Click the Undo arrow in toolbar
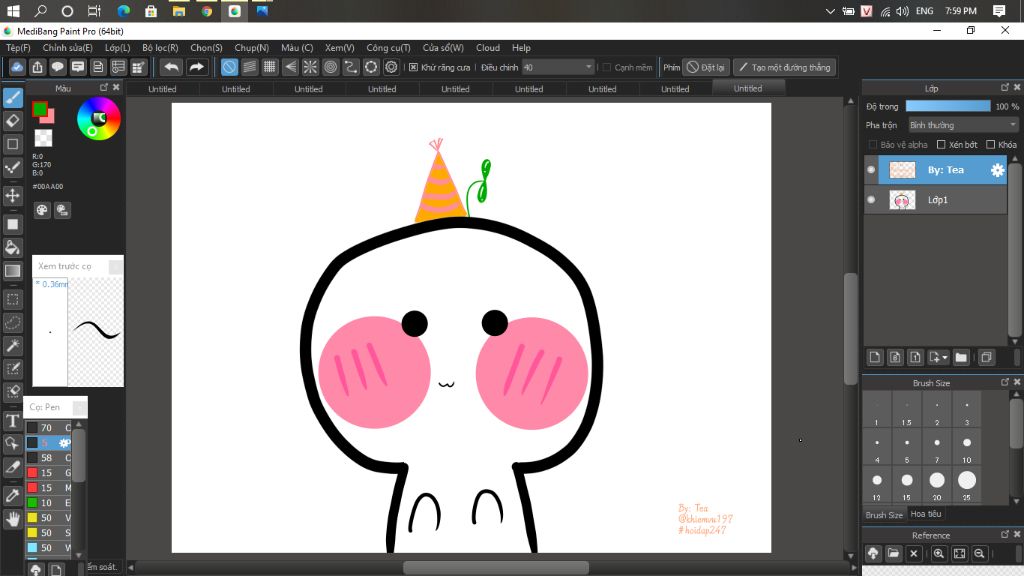Image resolution: width=1024 pixels, height=576 pixels. pos(171,67)
